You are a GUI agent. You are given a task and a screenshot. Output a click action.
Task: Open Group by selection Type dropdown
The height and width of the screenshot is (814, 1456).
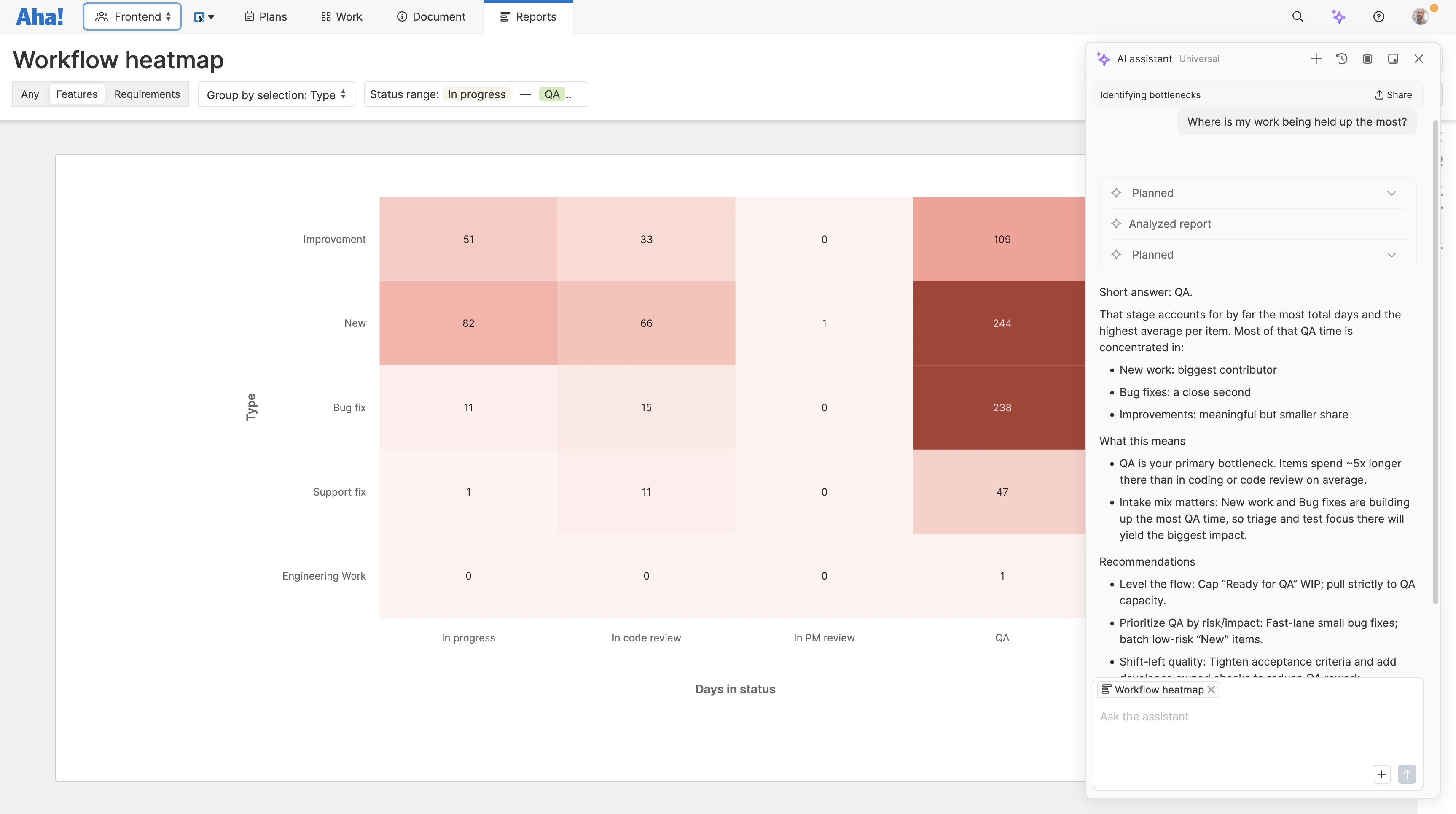pyautogui.click(x=276, y=94)
